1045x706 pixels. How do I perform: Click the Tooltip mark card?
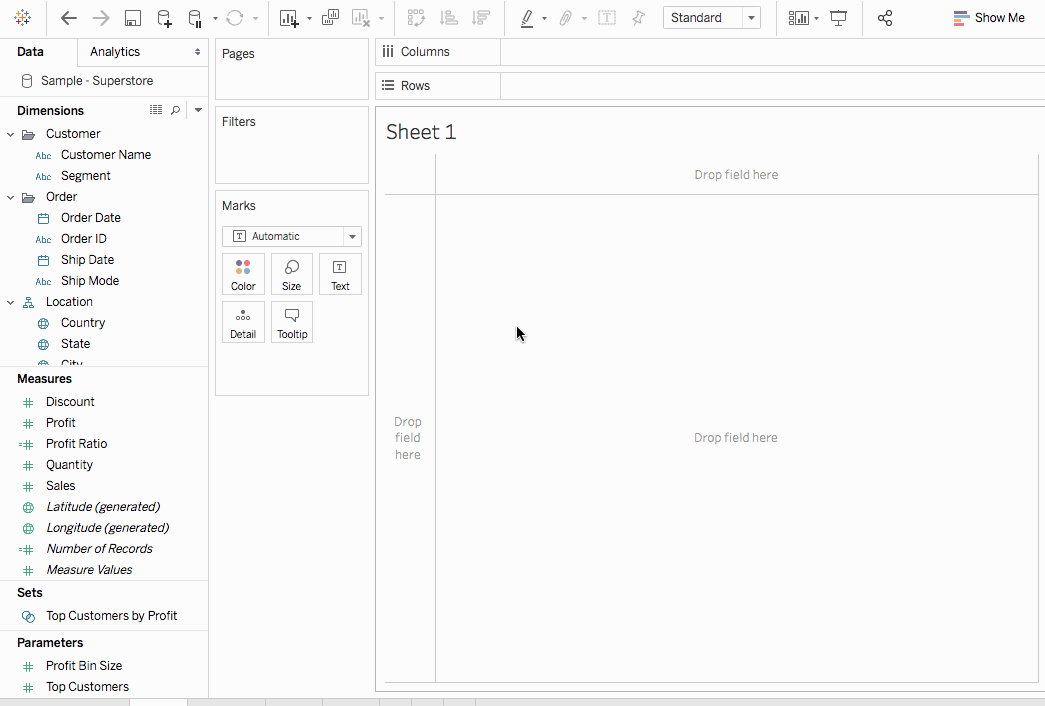pyautogui.click(x=292, y=322)
